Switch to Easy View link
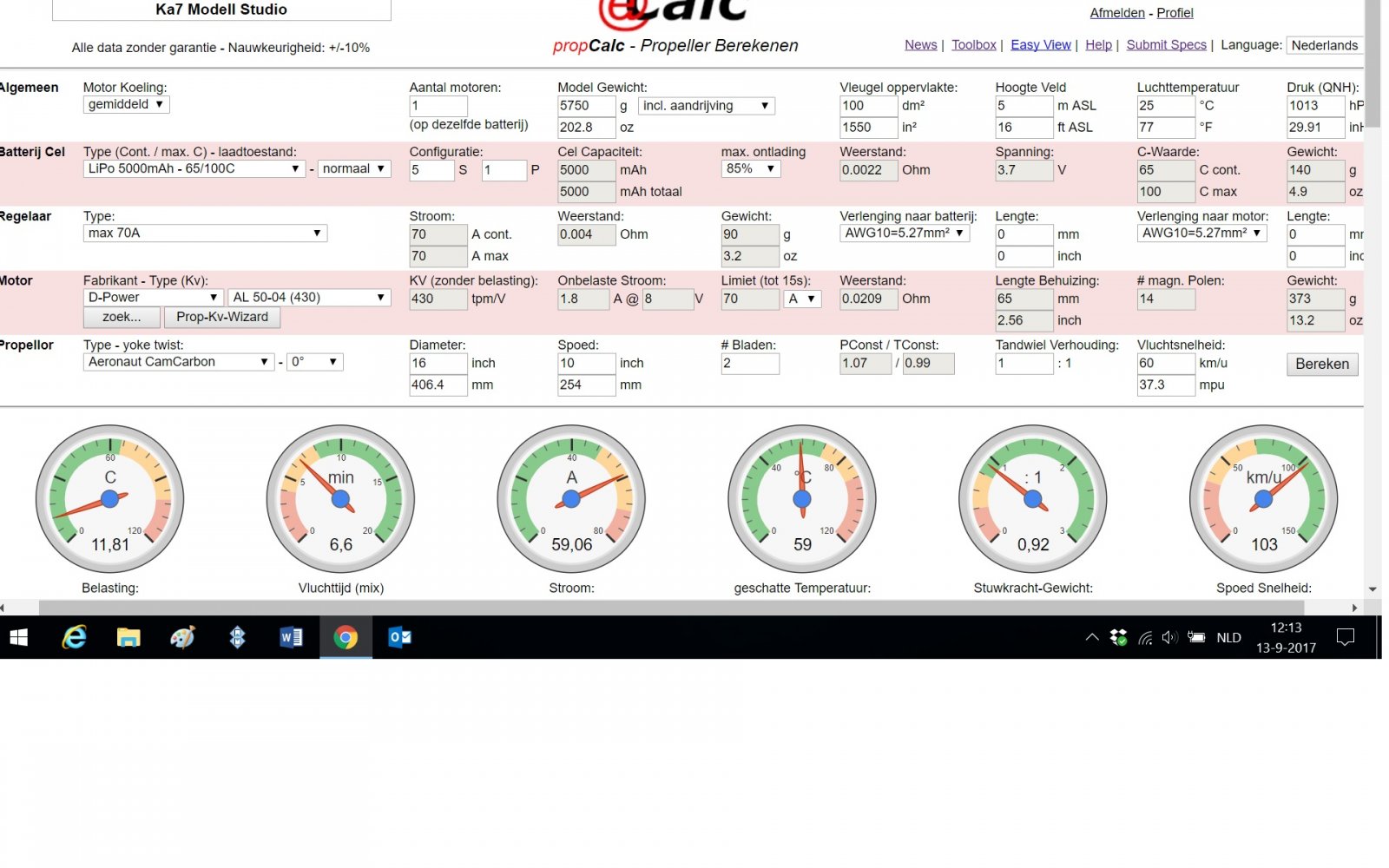Image resolution: width=1389 pixels, height=868 pixels. coord(1041,45)
